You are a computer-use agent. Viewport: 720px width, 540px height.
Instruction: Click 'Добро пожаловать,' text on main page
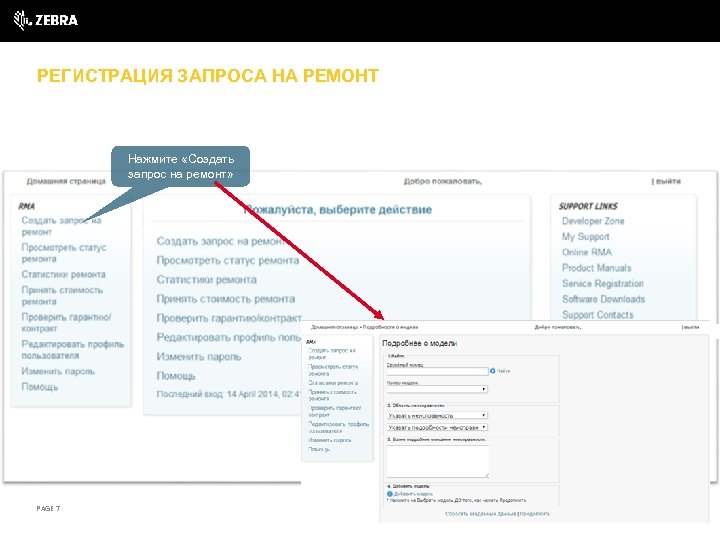443,181
